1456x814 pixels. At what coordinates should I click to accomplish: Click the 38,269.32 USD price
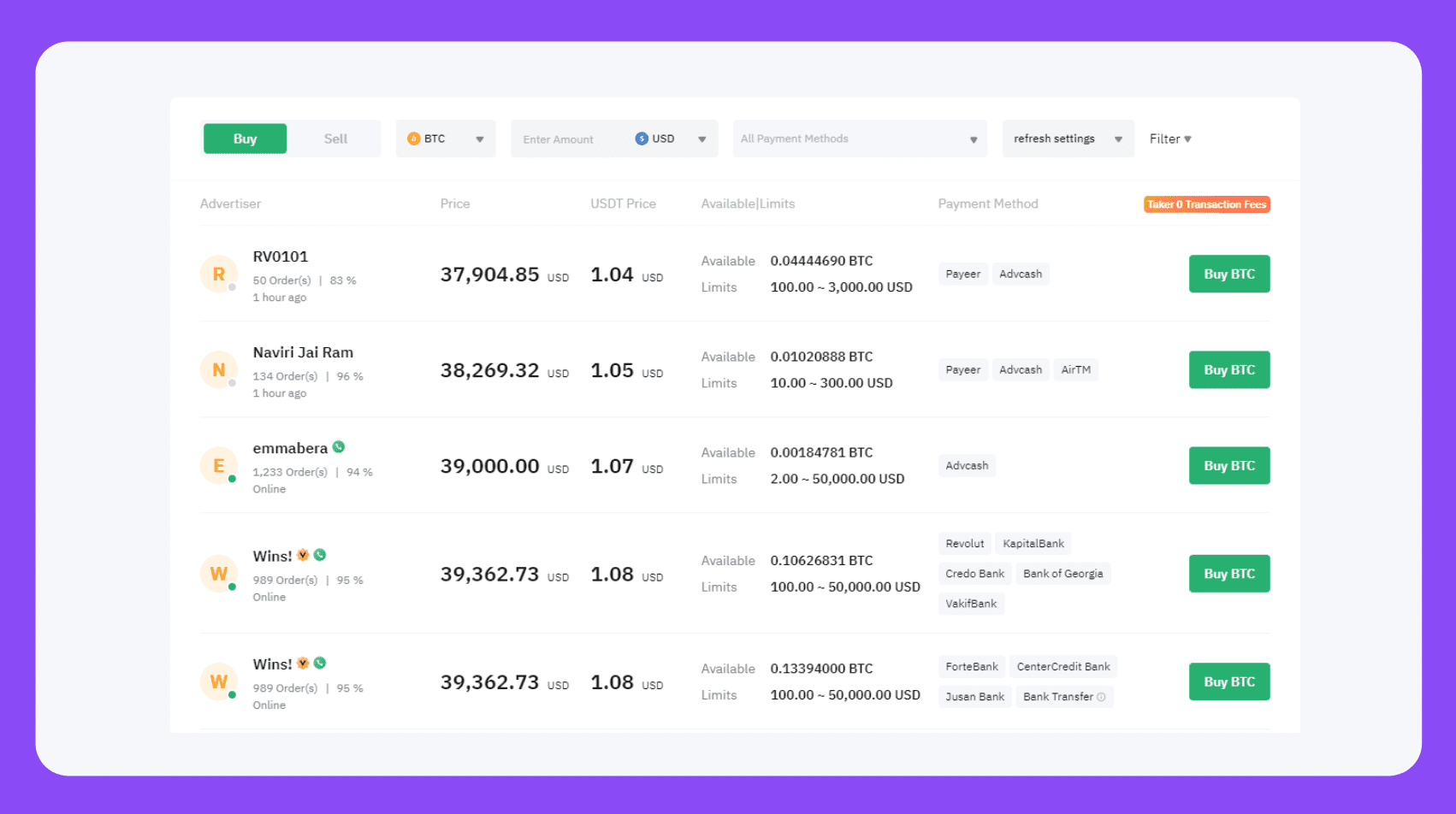click(x=505, y=370)
